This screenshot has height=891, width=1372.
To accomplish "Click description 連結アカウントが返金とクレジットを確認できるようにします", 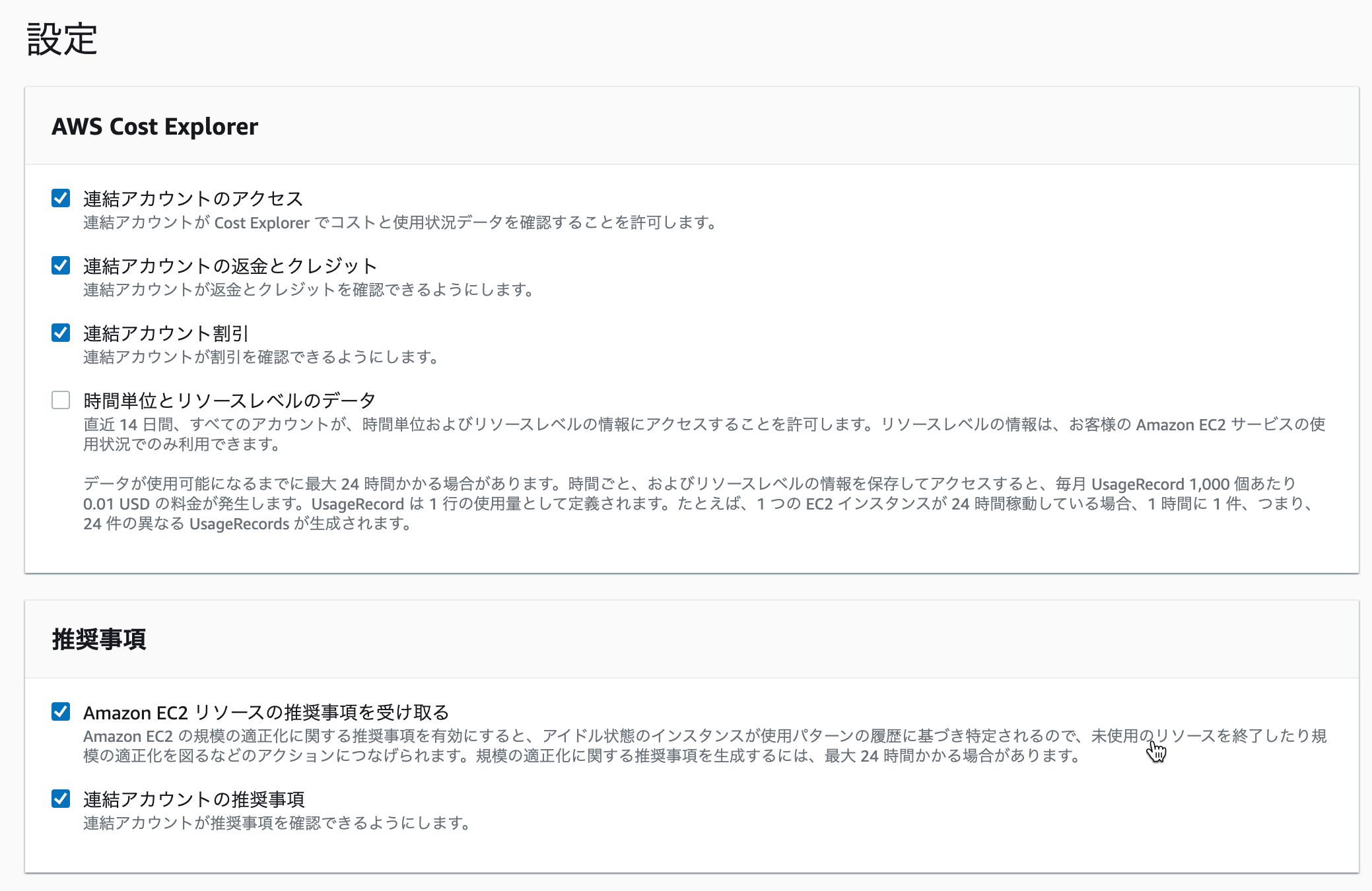I will click(310, 290).
